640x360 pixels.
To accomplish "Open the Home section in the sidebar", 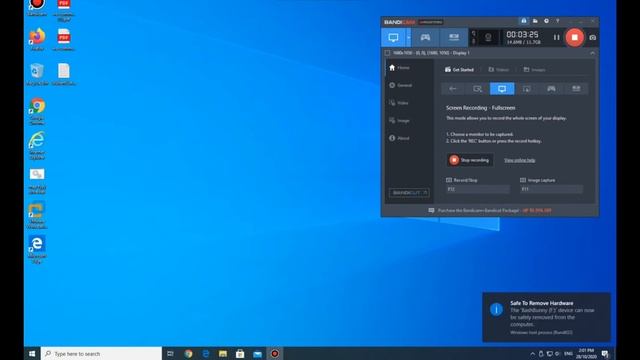I will point(399,68).
